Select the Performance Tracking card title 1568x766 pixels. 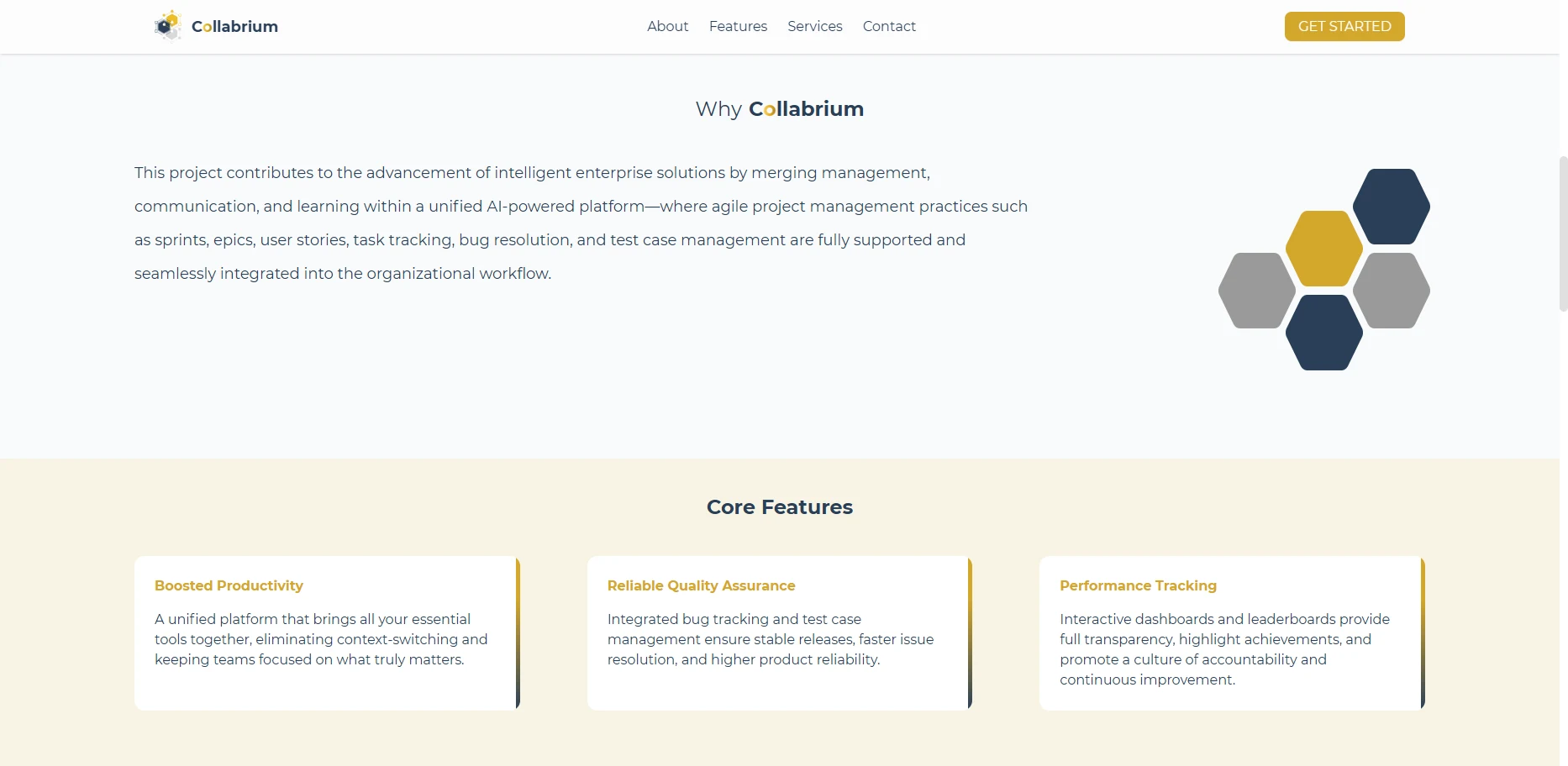click(x=1138, y=585)
